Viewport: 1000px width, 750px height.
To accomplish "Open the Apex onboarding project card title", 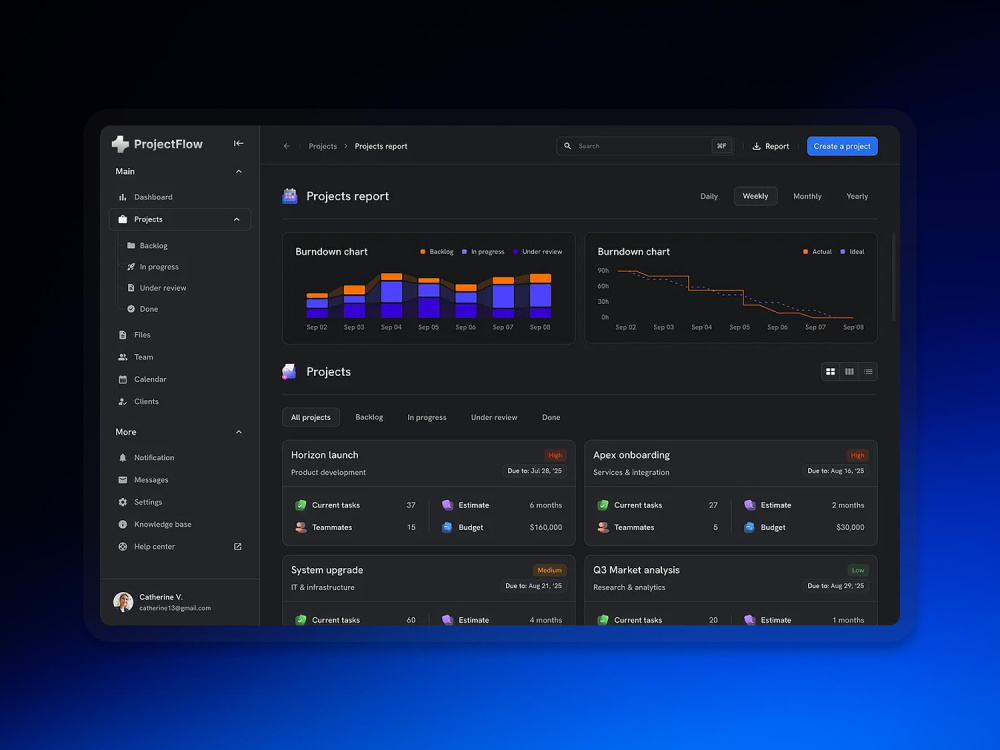I will click(631, 455).
